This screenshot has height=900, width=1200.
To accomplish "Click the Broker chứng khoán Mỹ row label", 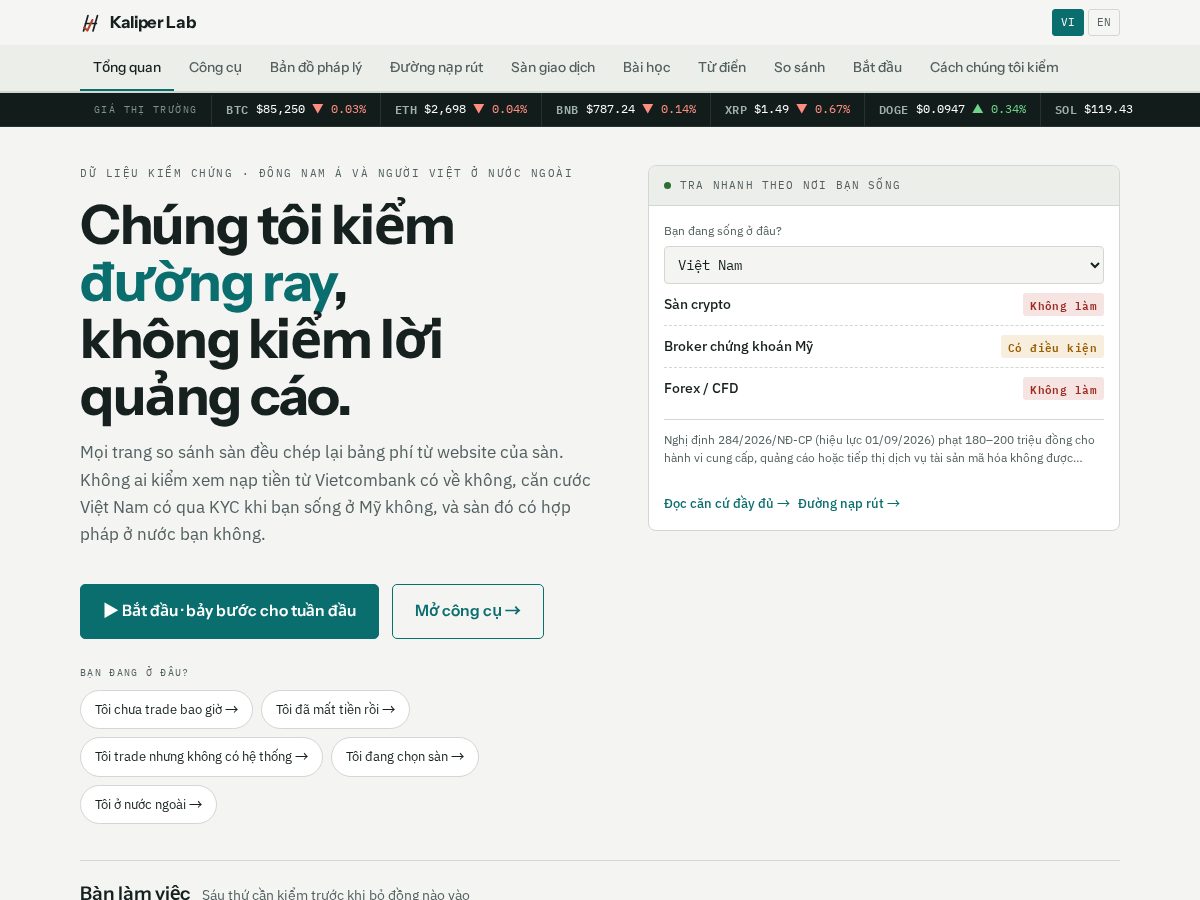I will pyautogui.click(x=738, y=346).
